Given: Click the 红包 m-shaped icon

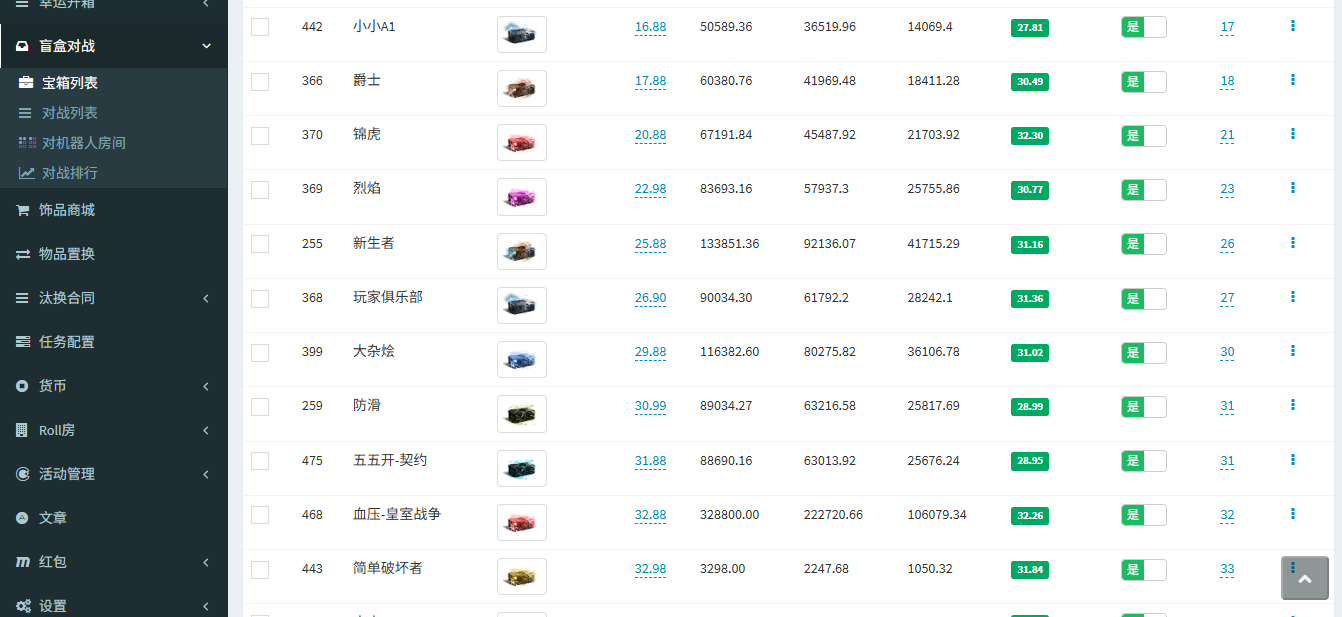Looking at the screenshot, I should point(22,561).
